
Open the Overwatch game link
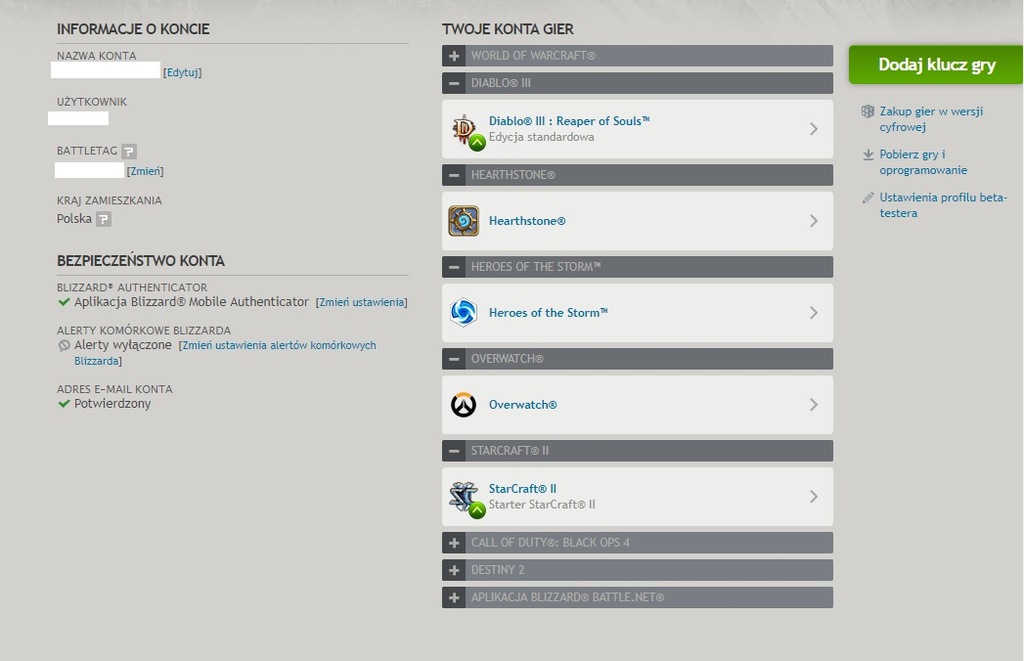522,404
